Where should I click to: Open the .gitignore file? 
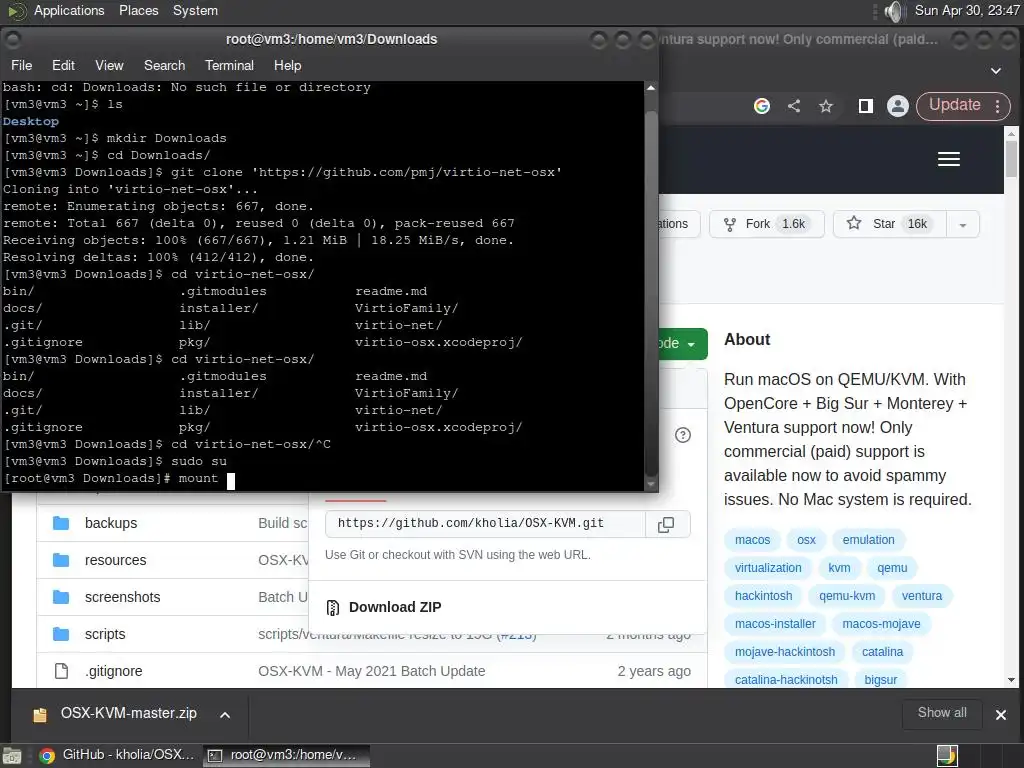114,671
